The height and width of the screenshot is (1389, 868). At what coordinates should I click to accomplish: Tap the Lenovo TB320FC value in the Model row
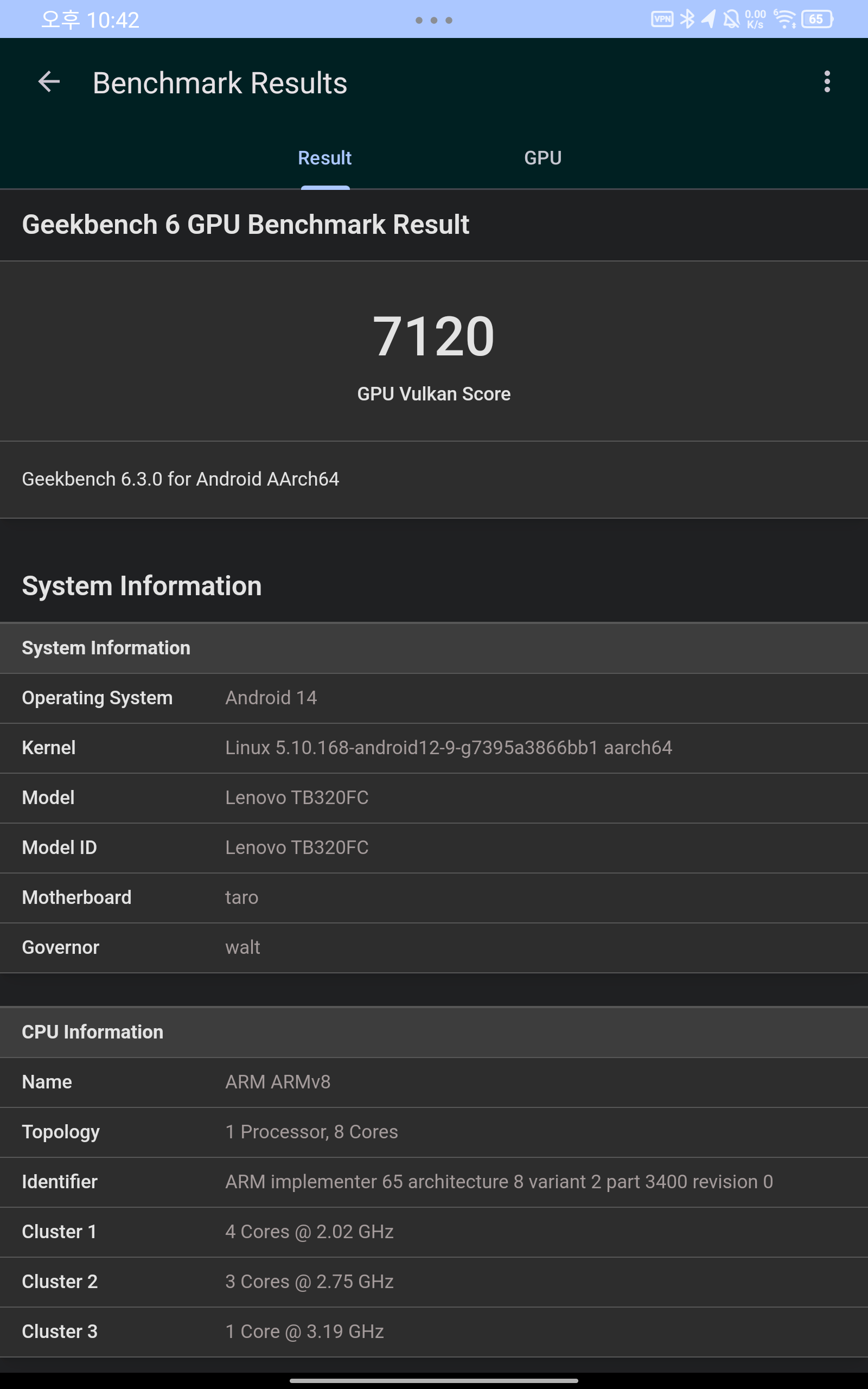pyautogui.click(x=297, y=798)
